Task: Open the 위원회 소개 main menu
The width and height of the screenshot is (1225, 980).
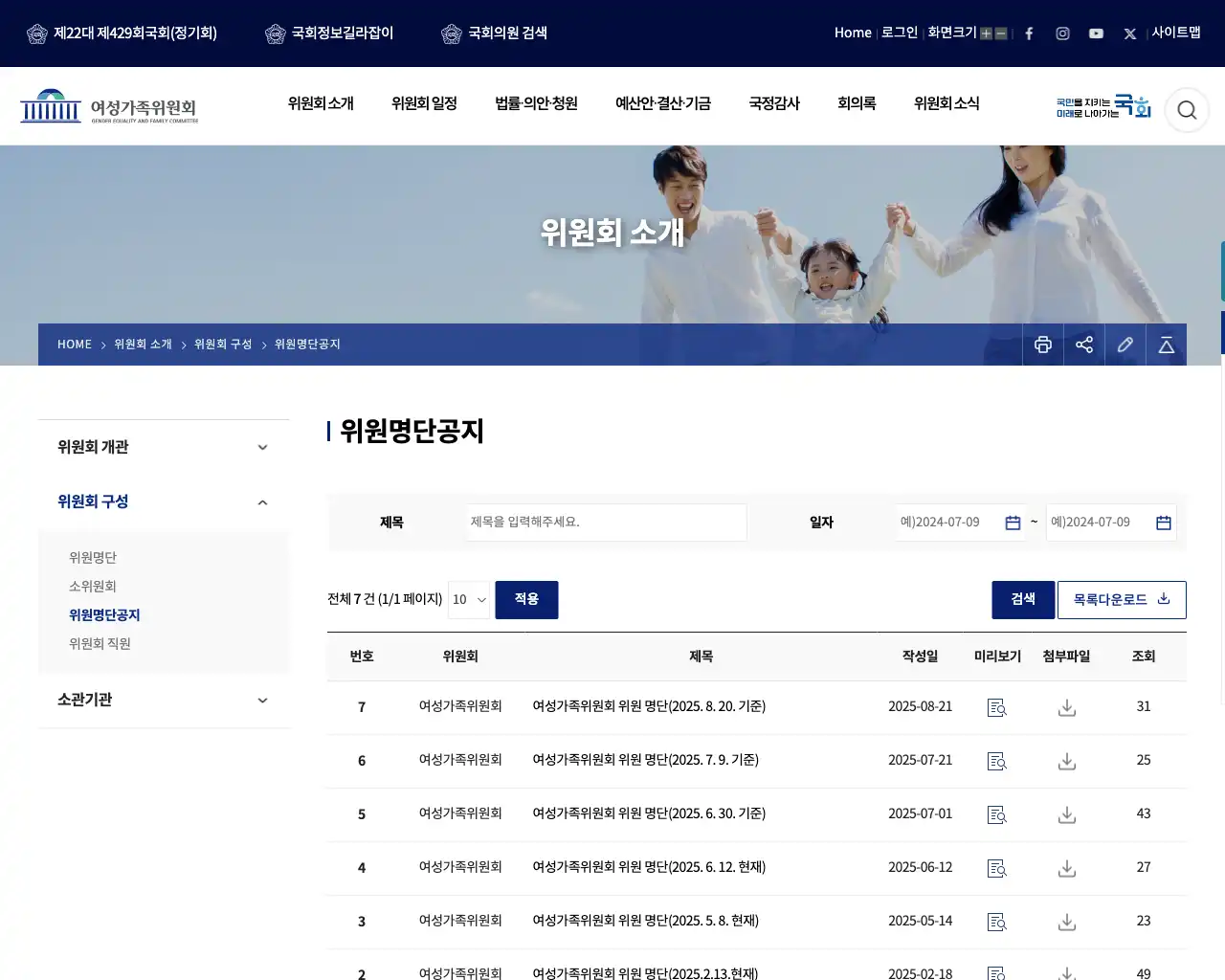Action: 321,103
